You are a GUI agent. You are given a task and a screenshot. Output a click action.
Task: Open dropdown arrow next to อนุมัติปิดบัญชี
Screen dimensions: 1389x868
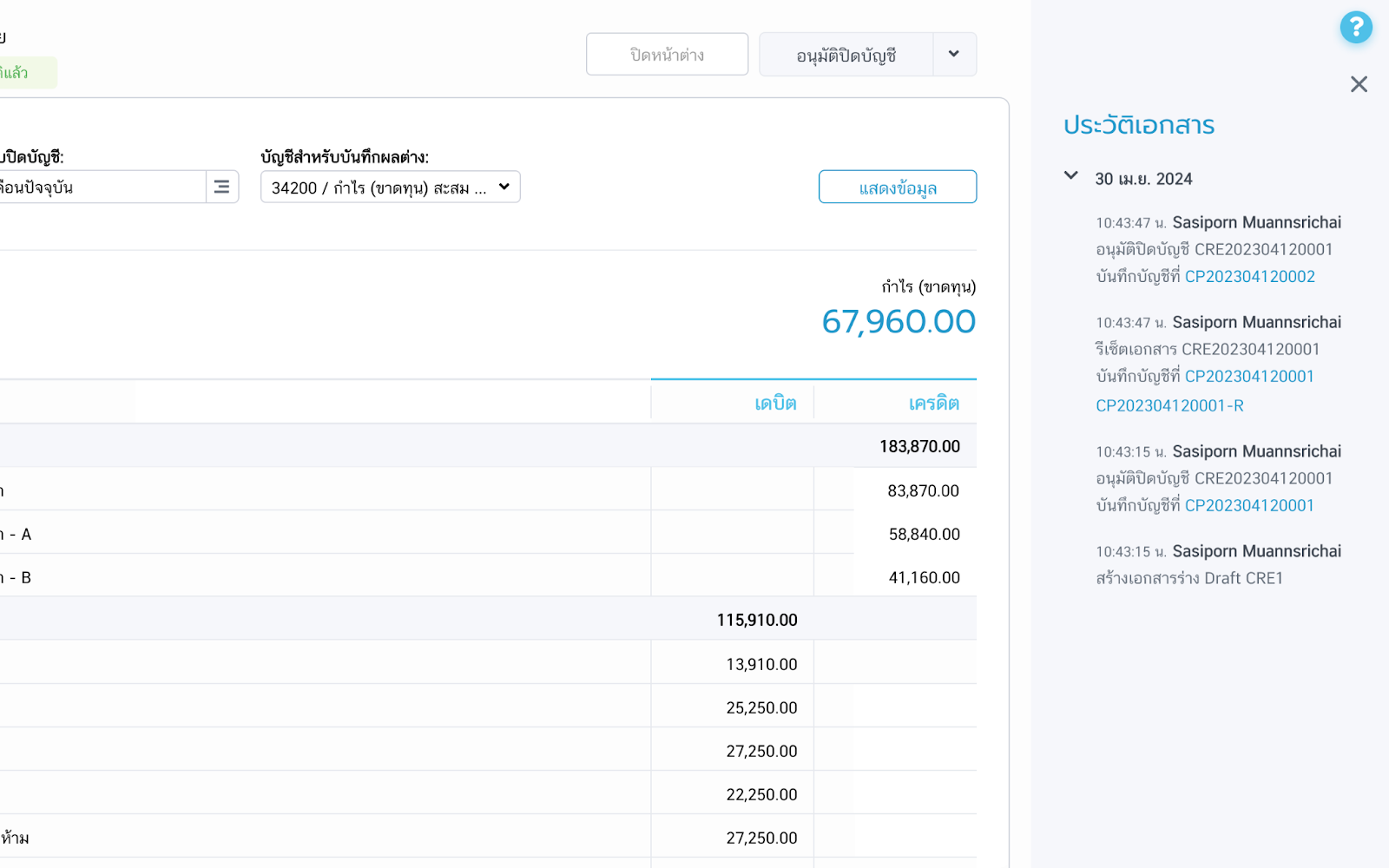pos(954,55)
